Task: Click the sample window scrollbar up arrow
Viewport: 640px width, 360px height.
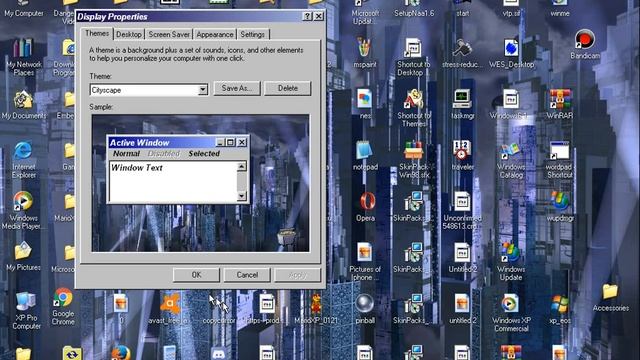Action: [x=242, y=166]
